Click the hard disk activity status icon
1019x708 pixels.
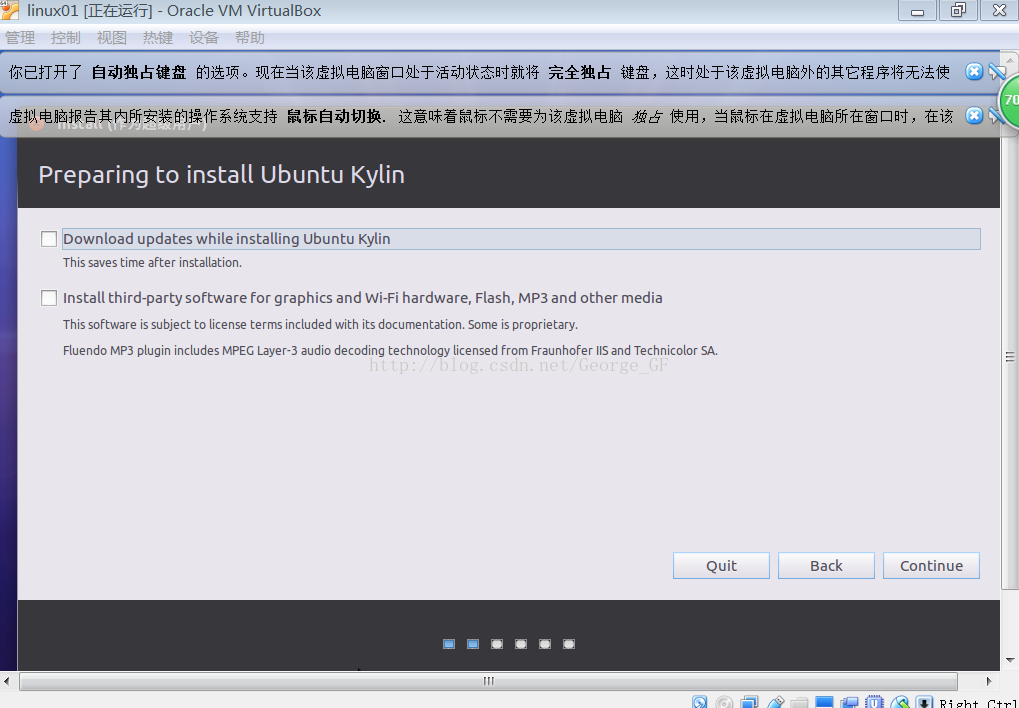coord(699,702)
